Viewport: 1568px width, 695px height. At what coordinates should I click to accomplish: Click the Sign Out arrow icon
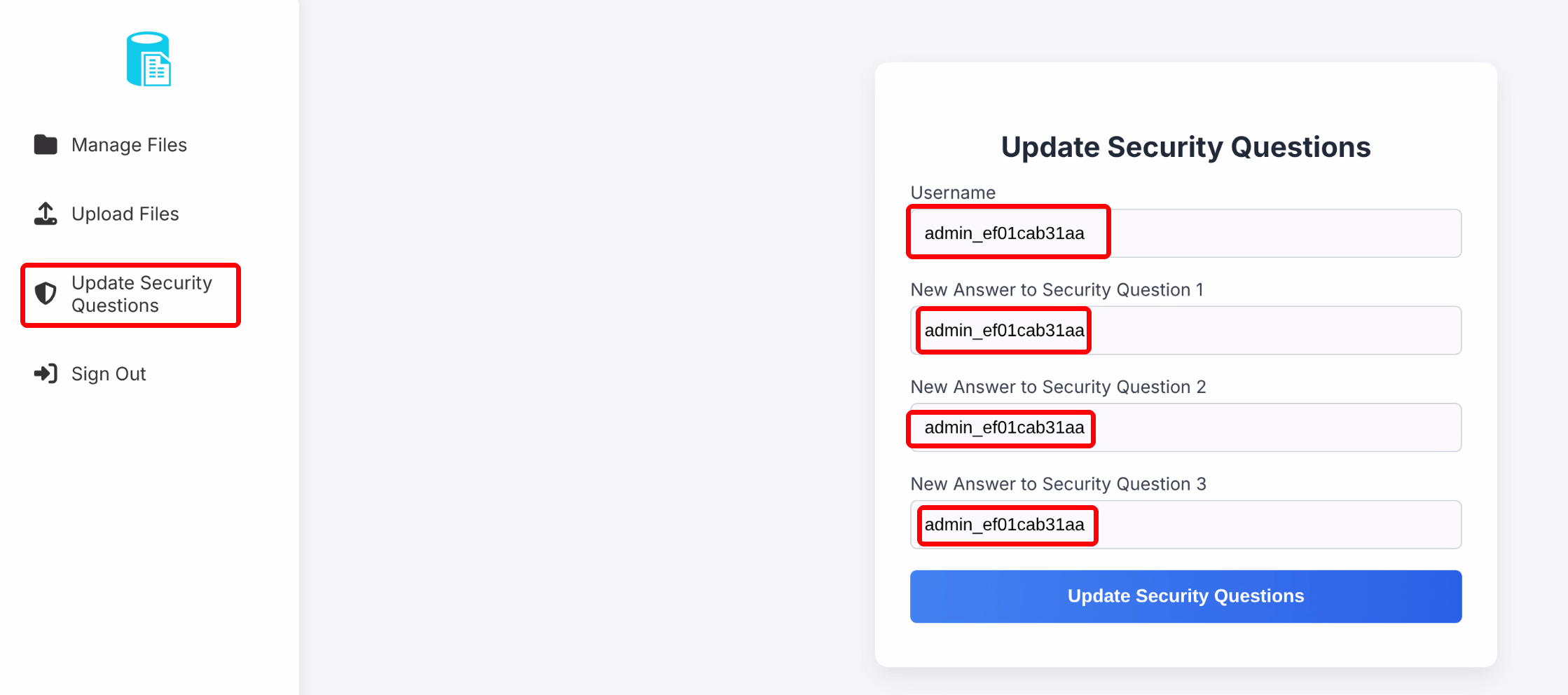click(46, 373)
